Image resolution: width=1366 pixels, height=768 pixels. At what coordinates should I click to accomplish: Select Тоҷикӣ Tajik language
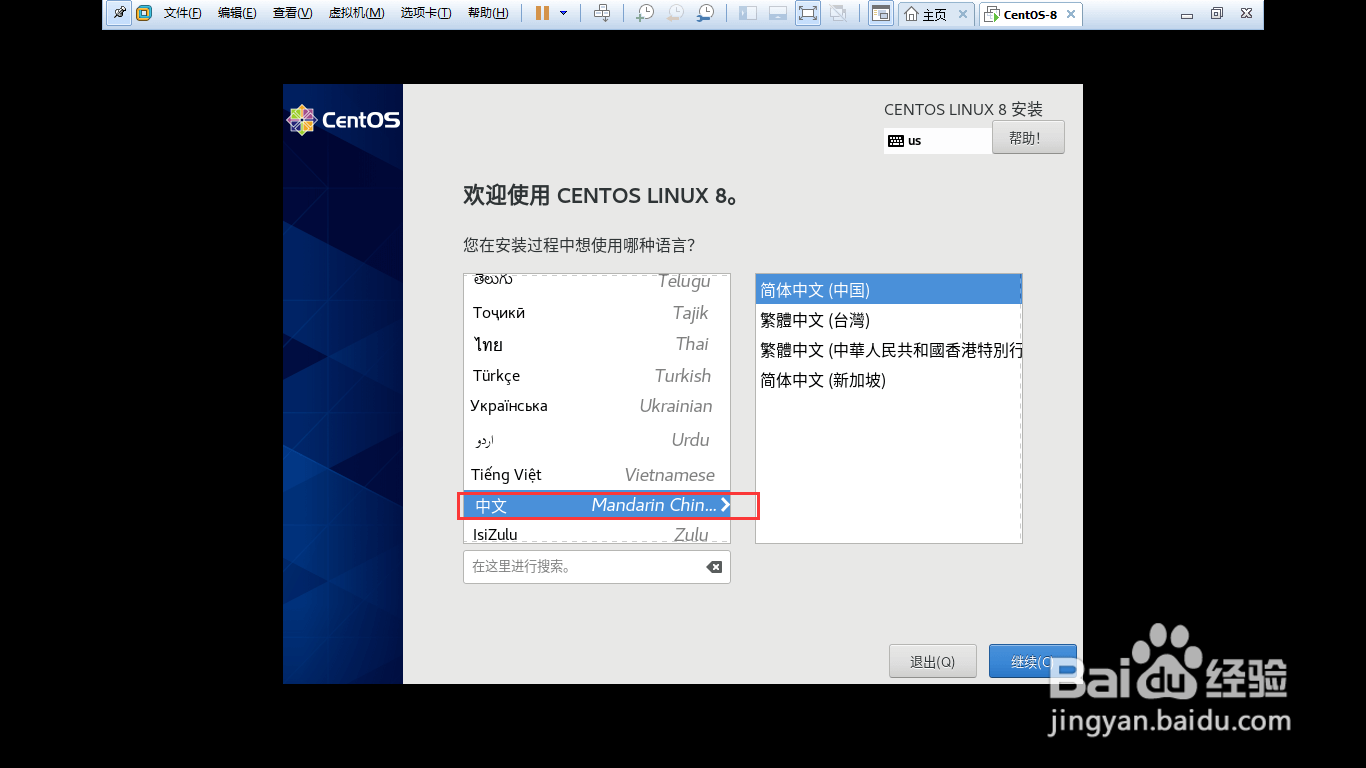[x=597, y=313]
